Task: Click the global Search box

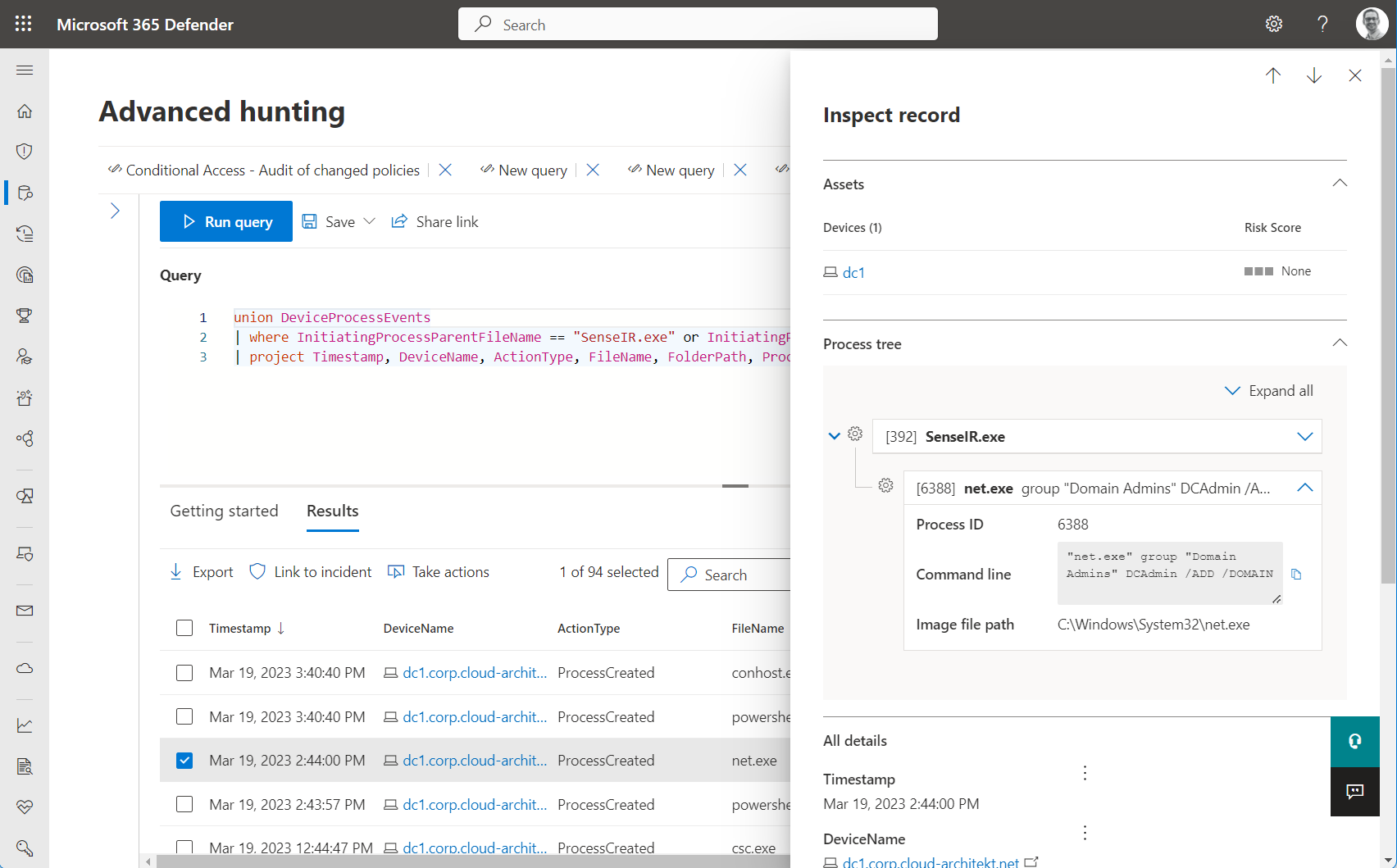Action: pyautogui.click(x=698, y=24)
